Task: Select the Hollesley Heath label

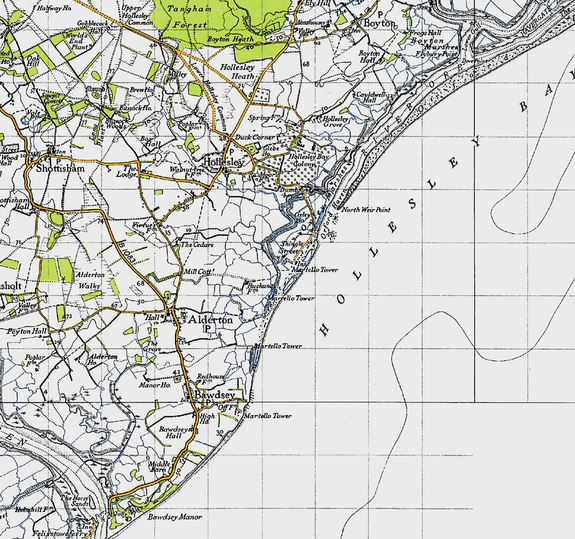Action: (237, 72)
